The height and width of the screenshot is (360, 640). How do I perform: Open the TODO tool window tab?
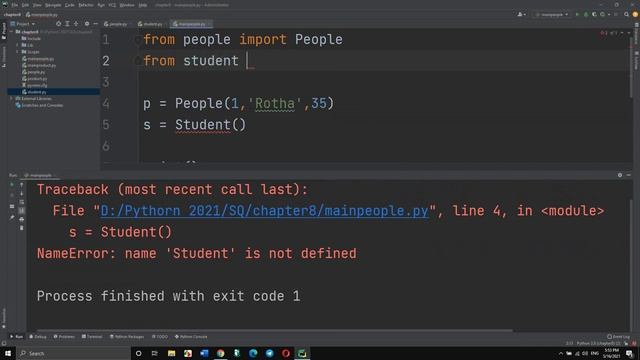(160, 337)
